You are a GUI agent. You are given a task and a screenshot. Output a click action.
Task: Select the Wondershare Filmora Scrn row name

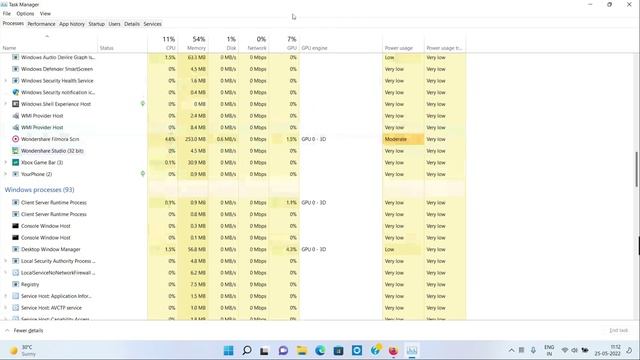(50, 139)
